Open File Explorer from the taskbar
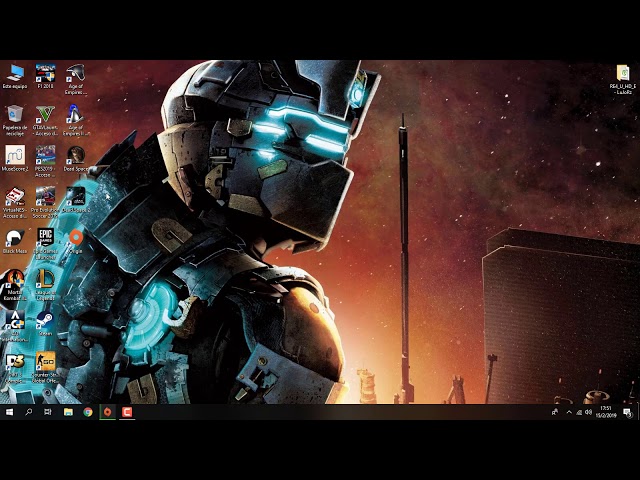The height and width of the screenshot is (480, 640). pos(68,412)
